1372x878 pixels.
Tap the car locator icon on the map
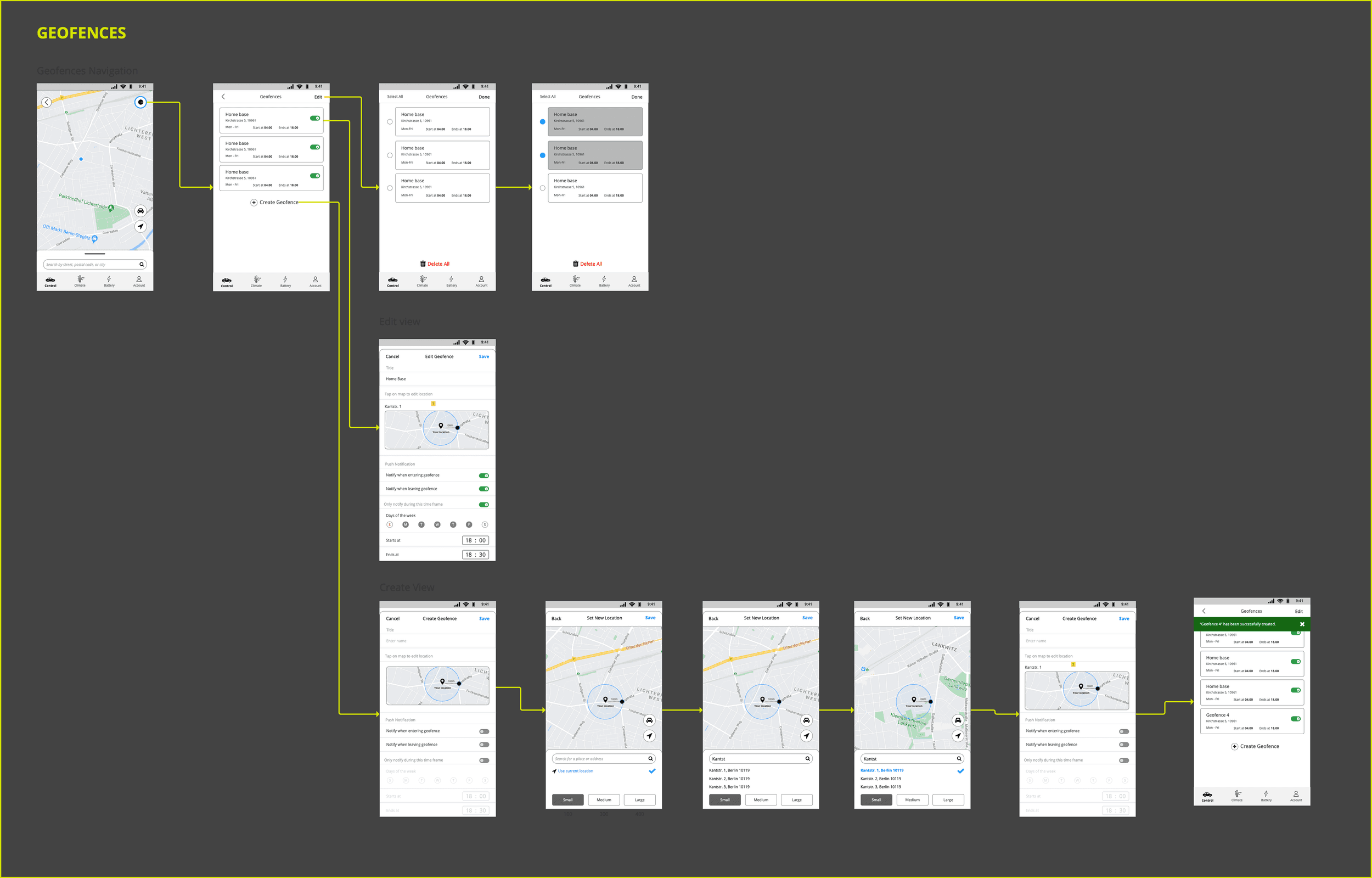pyautogui.click(x=140, y=211)
